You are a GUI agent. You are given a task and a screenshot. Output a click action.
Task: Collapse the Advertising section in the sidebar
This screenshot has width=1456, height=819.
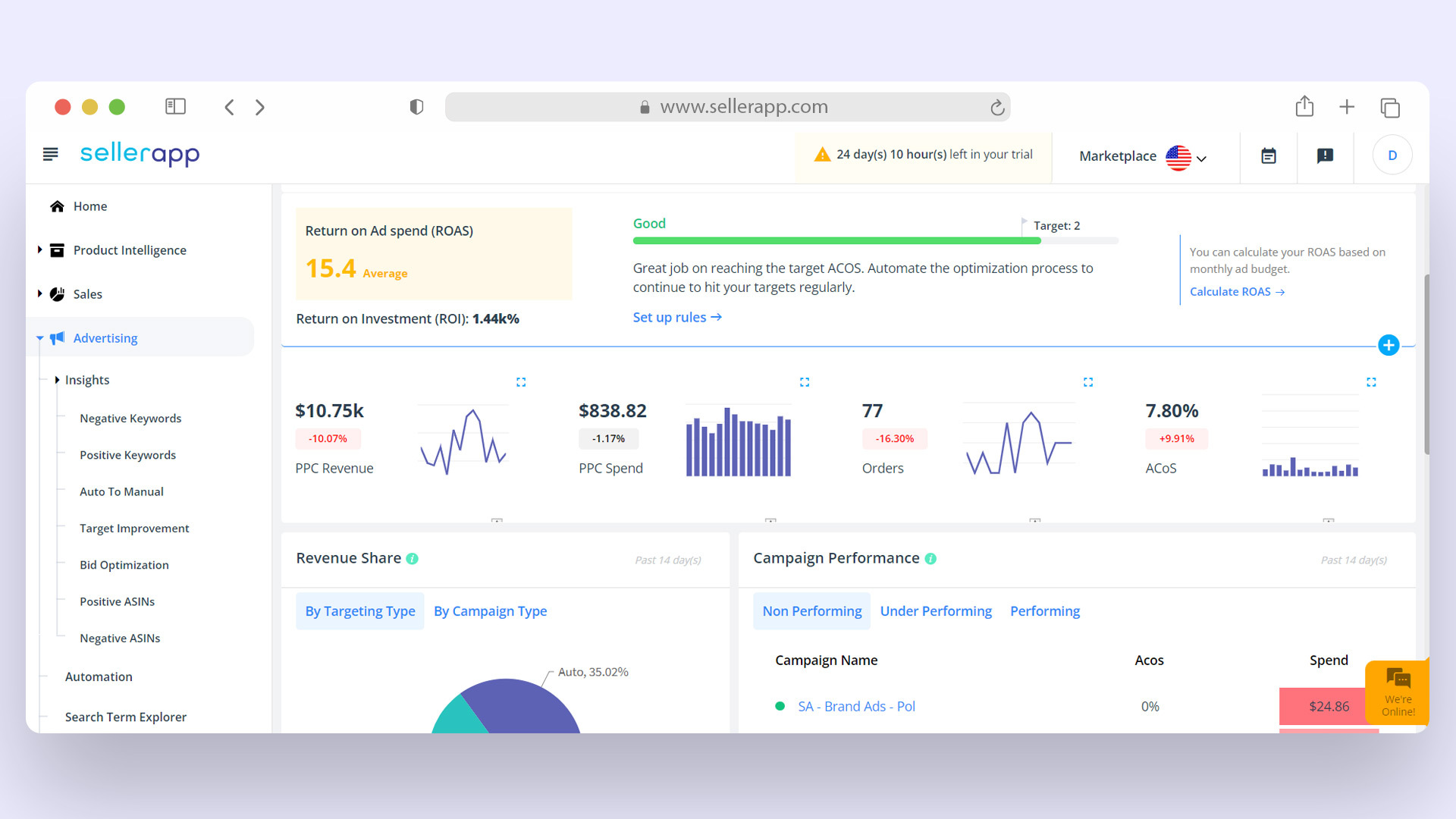point(39,338)
